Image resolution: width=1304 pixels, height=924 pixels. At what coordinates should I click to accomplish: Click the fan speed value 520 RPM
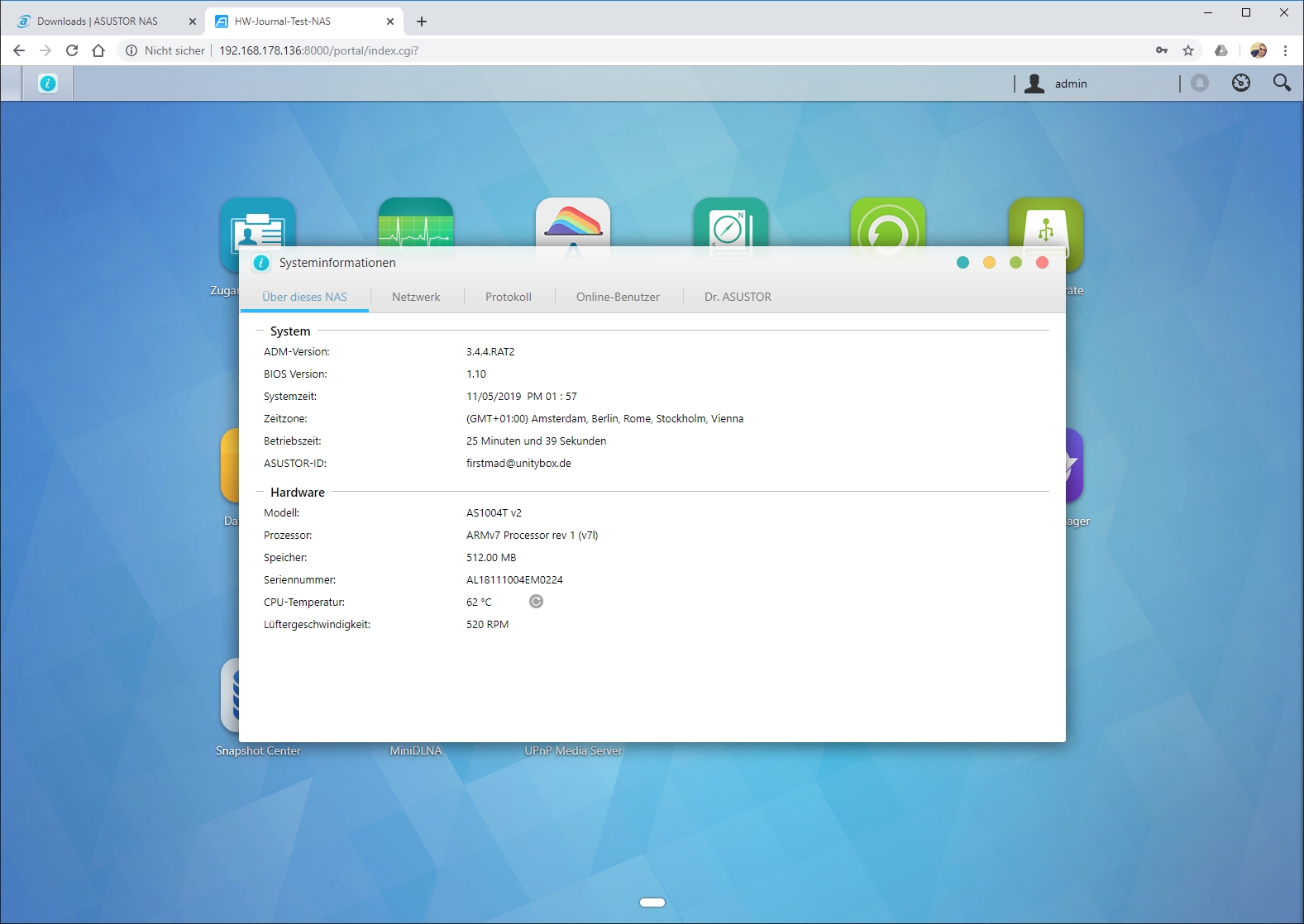pos(487,625)
